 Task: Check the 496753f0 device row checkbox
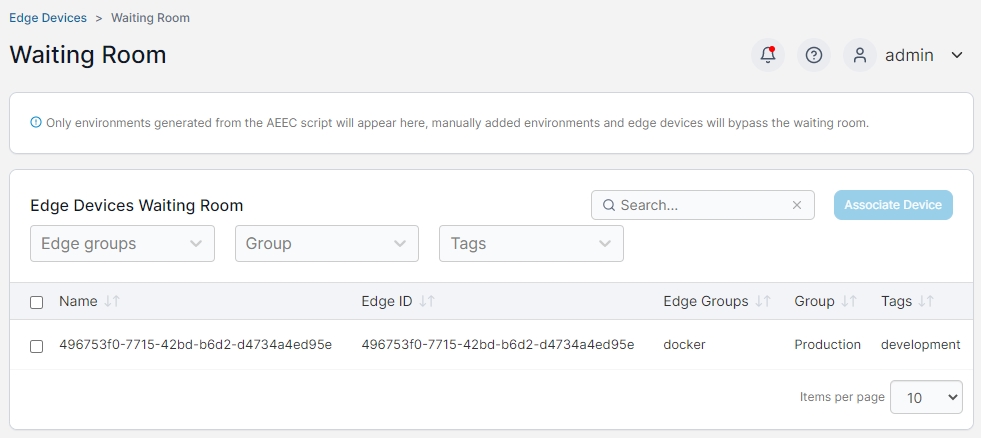37,346
